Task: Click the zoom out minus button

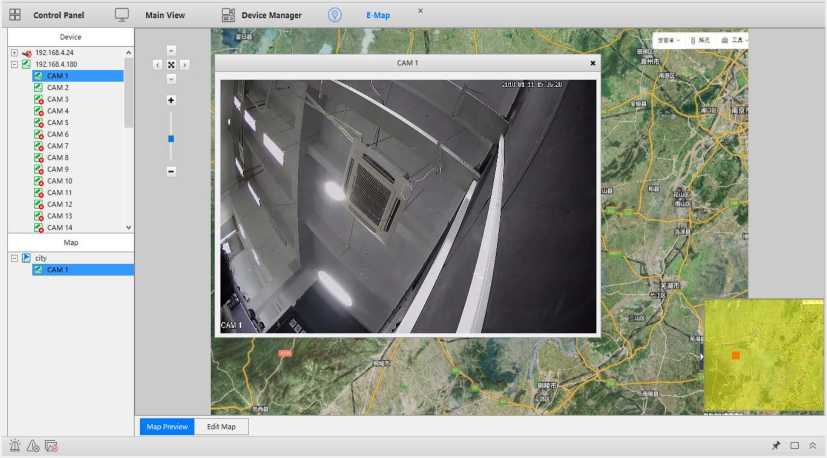Action: pyautogui.click(x=171, y=171)
